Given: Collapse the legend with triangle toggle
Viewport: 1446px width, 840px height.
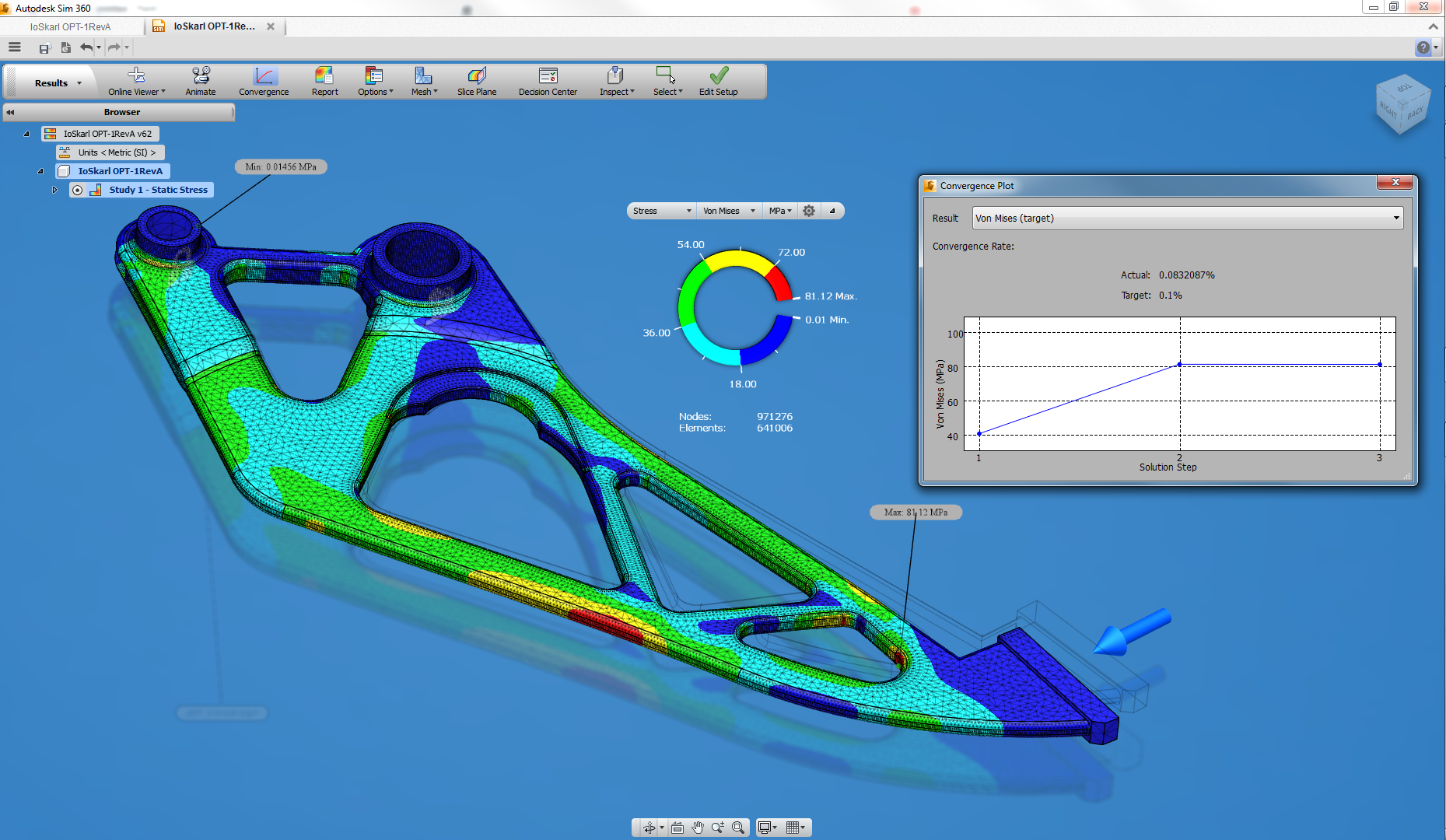Looking at the screenshot, I should click(832, 211).
